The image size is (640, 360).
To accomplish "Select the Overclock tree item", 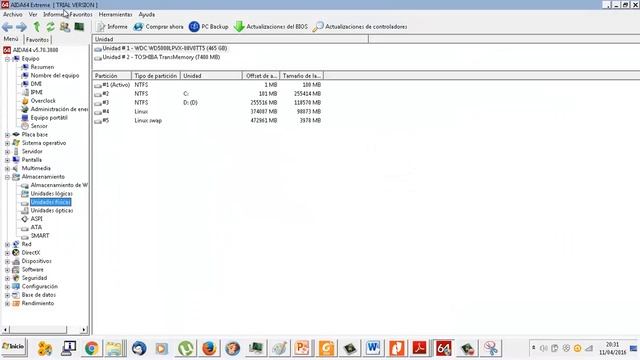I will [43, 101].
